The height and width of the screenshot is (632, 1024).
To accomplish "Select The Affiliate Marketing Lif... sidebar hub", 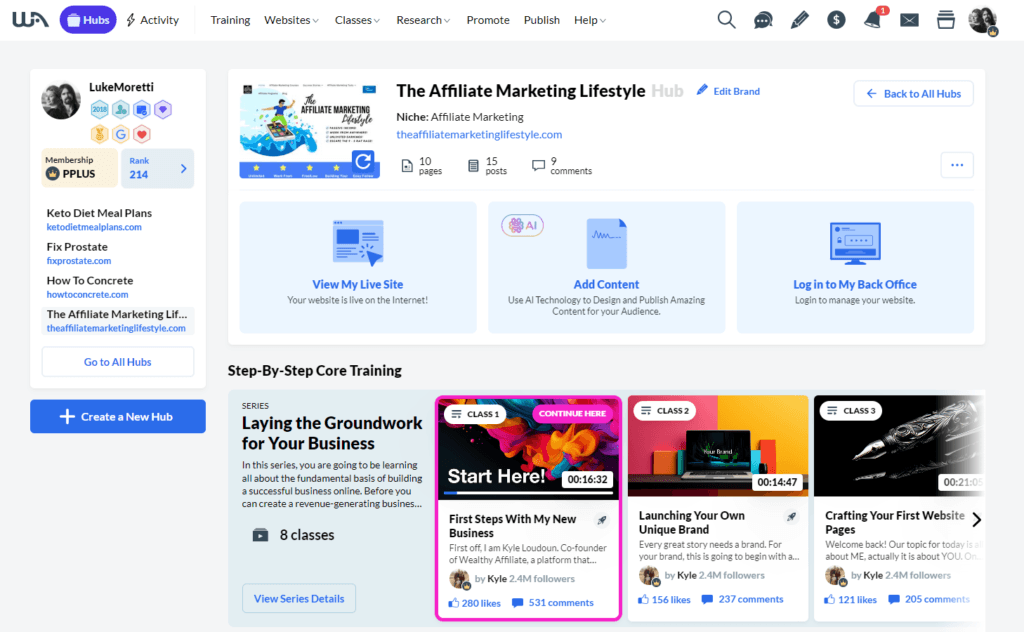I will [118, 321].
